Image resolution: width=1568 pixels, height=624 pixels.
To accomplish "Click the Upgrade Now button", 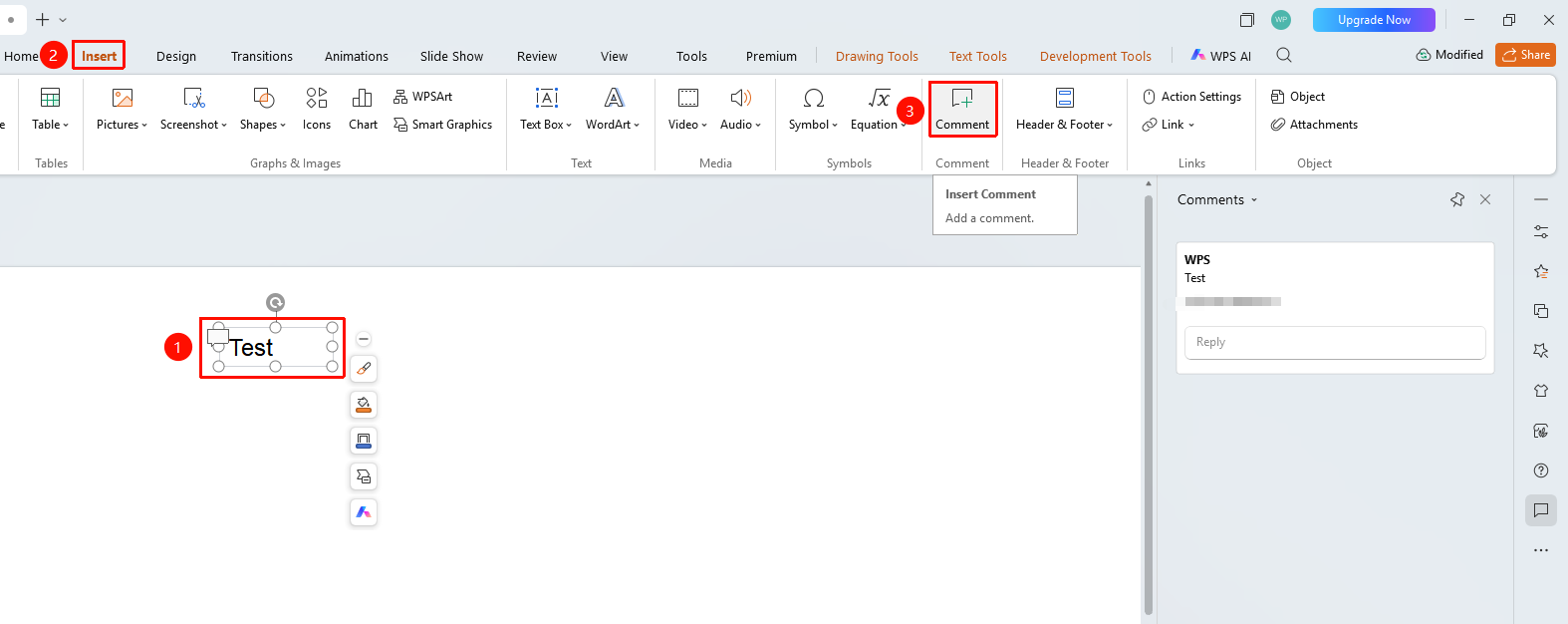I will click(x=1374, y=20).
